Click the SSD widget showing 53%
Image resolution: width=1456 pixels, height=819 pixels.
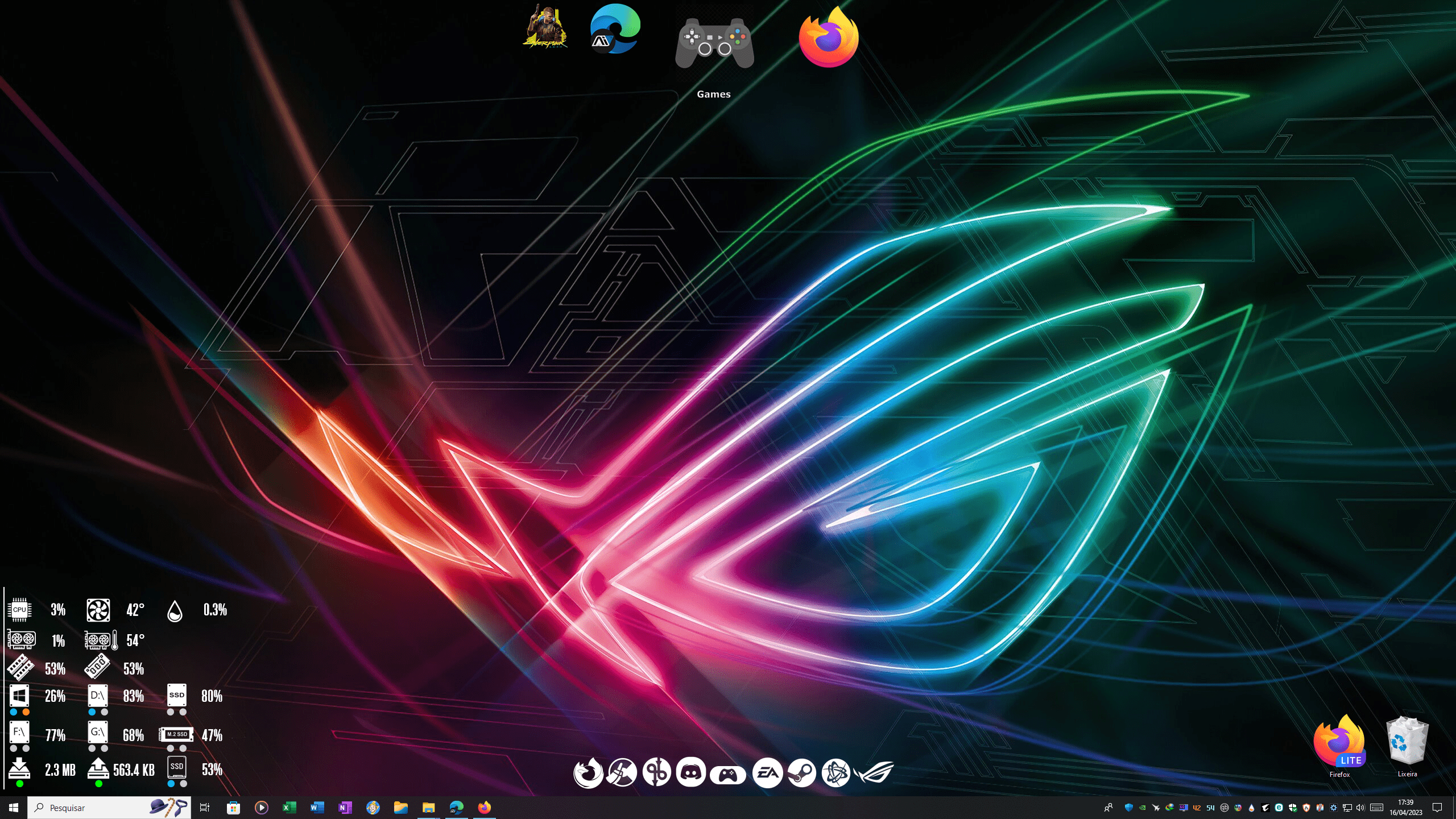click(177, 767)
